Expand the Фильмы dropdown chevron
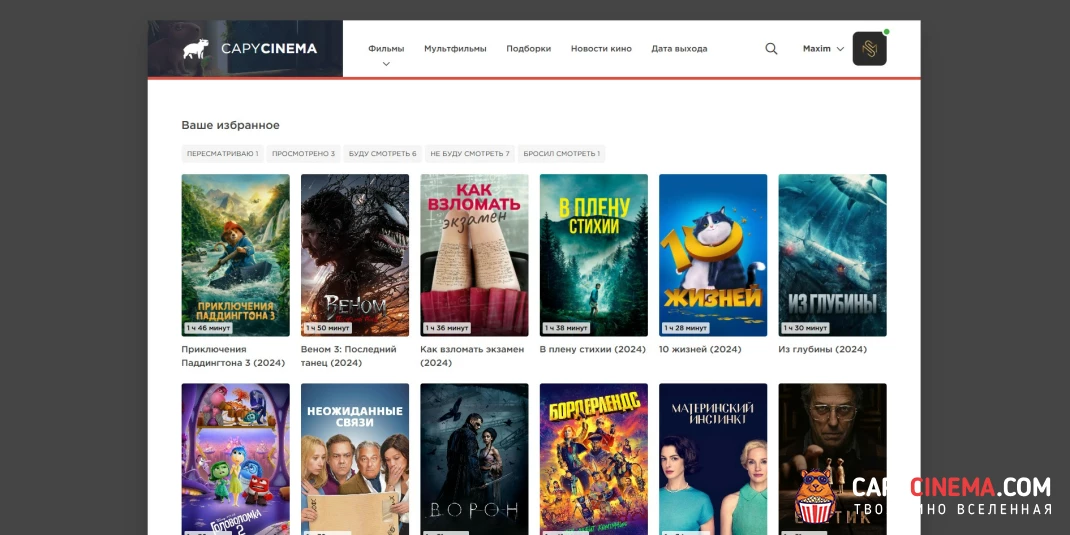 click(386, 63)
